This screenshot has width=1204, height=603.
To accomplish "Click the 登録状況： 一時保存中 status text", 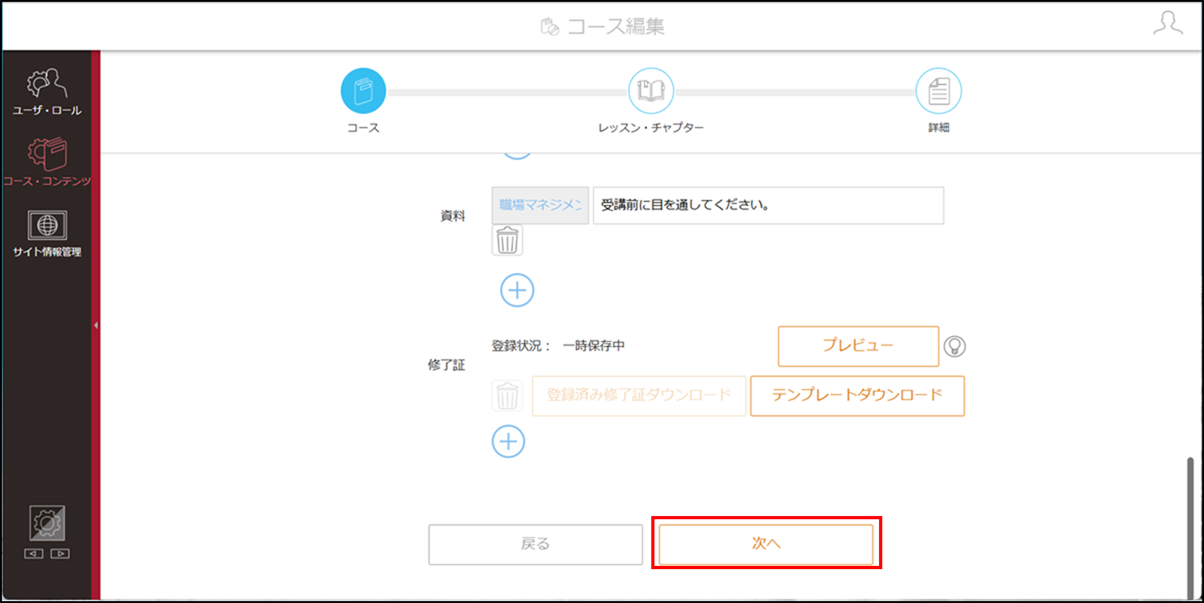I will coord(559,346).
